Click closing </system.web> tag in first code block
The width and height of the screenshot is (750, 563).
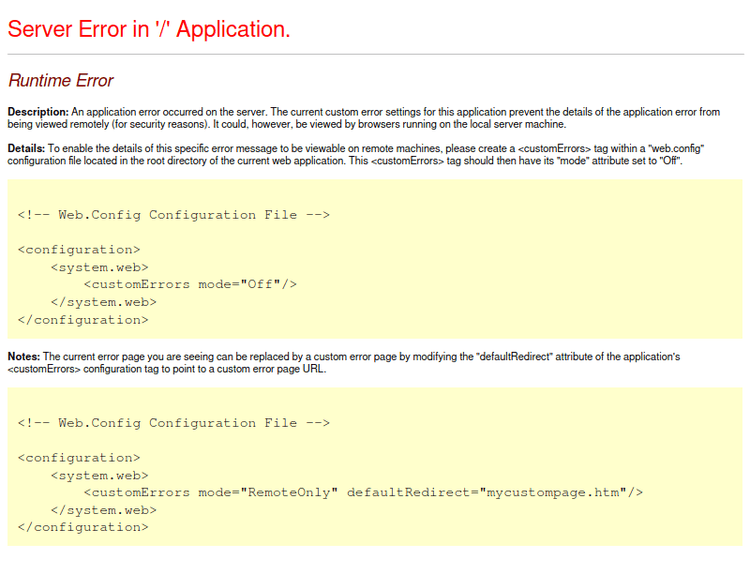(103, 302)
